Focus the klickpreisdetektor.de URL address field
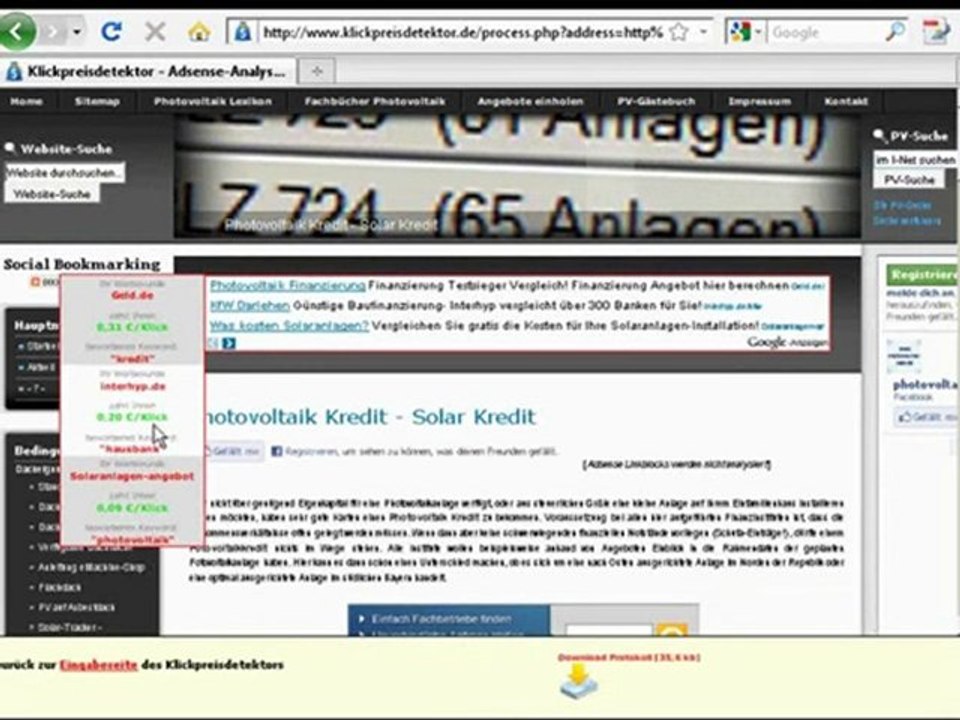The image size is (960, 720). click(462, 32)
